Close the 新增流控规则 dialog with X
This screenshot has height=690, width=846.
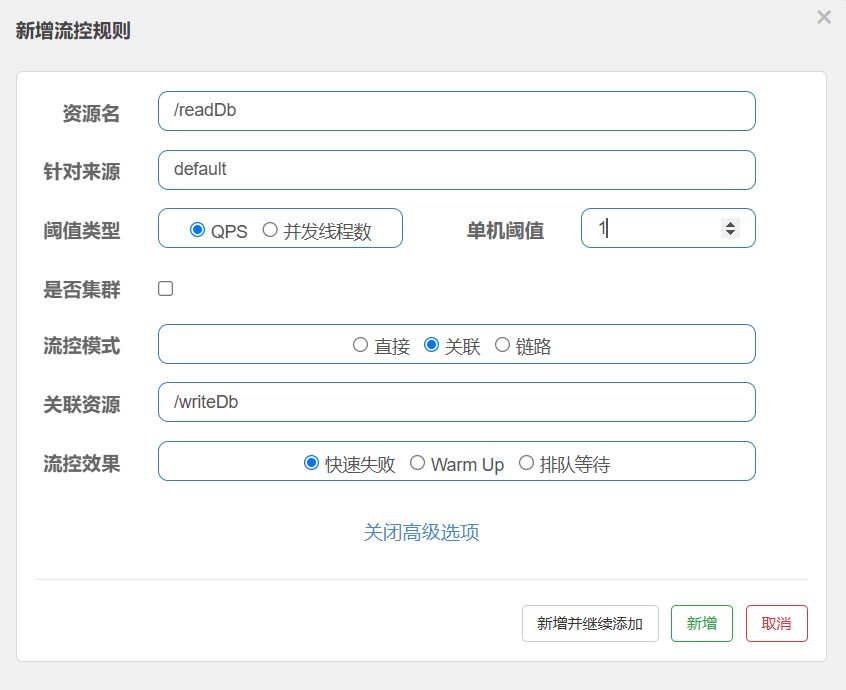(x=824, y=17)
